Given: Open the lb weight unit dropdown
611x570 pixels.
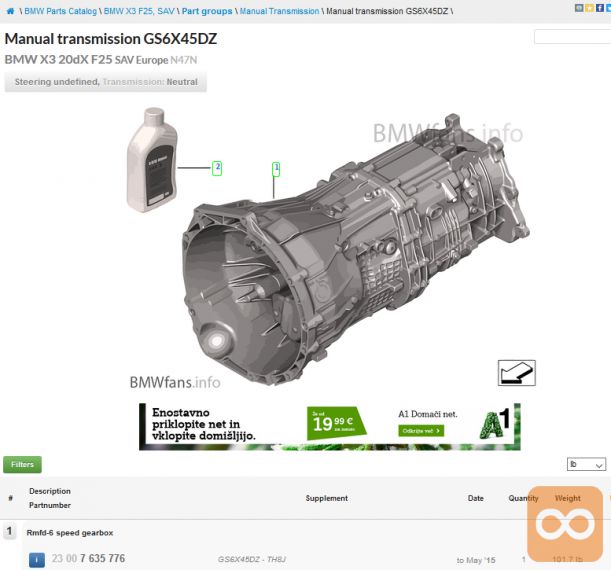Looking at the screenshot, I should coord(586,464).
